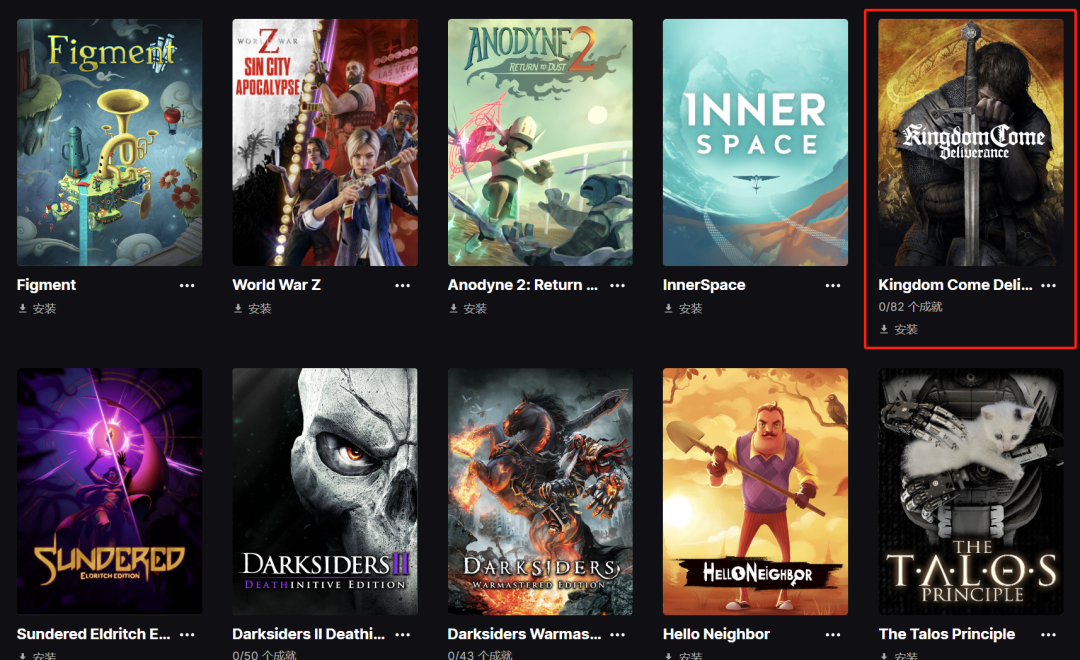The width and height of the screenshot is (1080, 660).
Task: Select the Sundered Eldritch Edition cover art
Action: click(x=110, y=491)
